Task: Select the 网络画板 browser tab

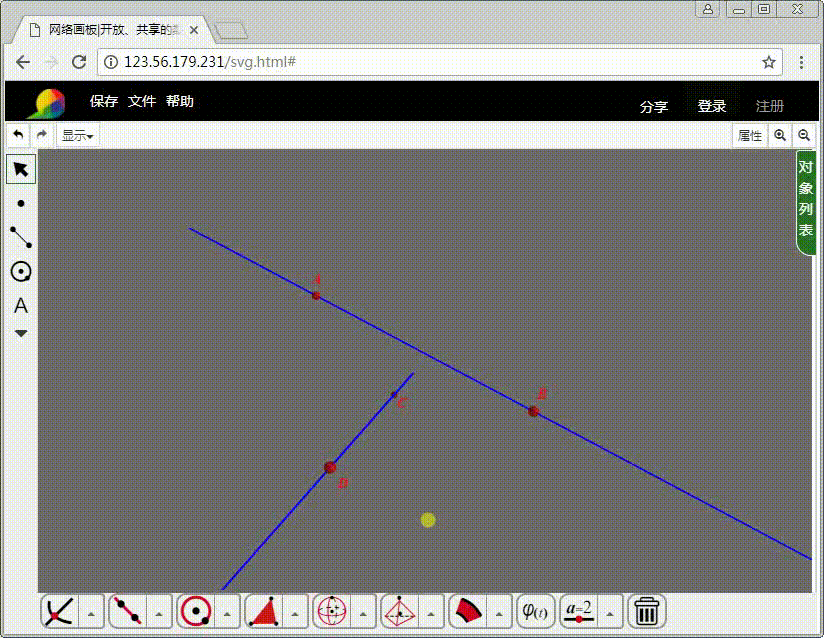Action: pyautogui.click(x=110, y=30)
